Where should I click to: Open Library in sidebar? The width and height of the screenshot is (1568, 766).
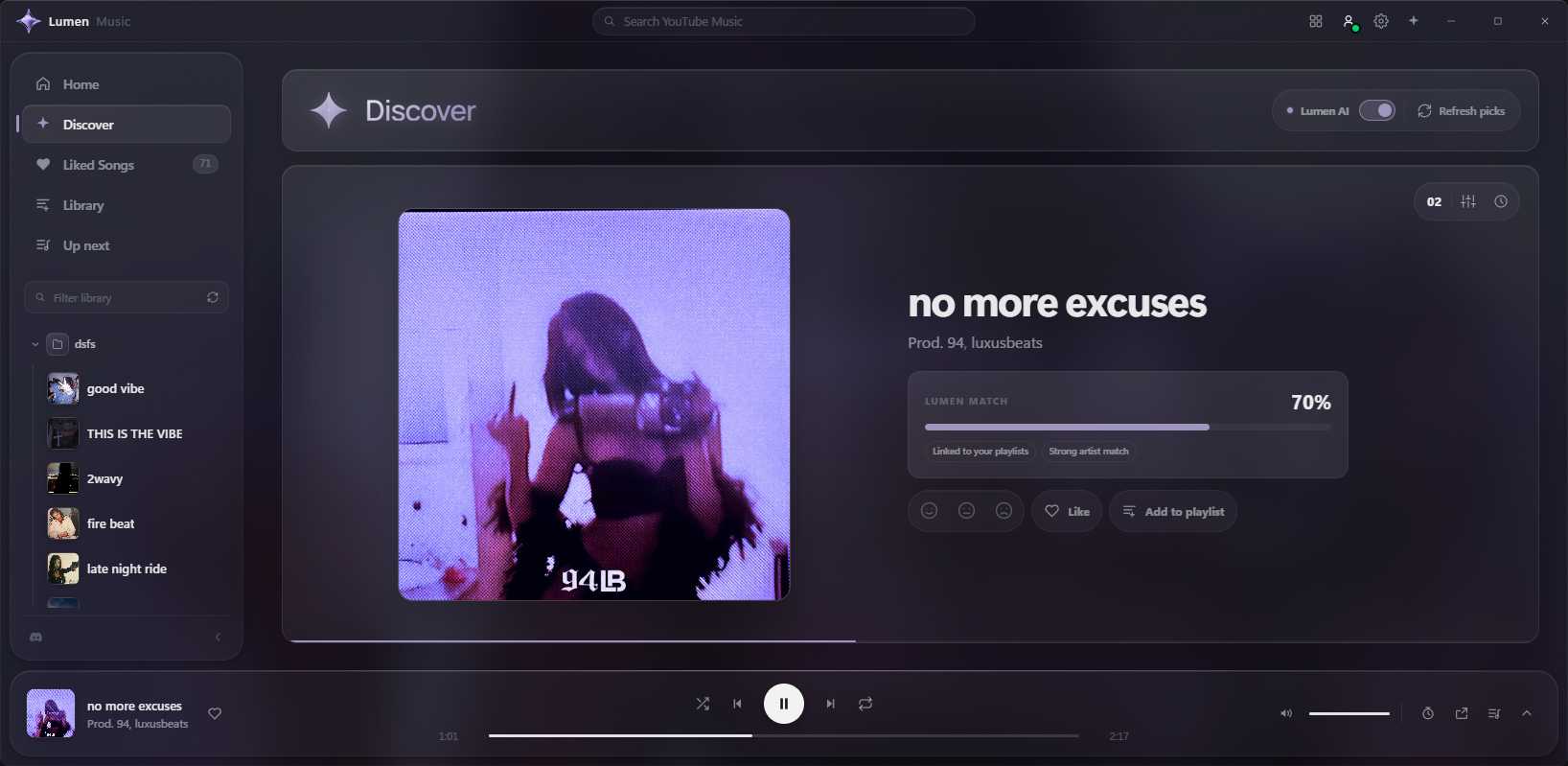click(127, 205)
